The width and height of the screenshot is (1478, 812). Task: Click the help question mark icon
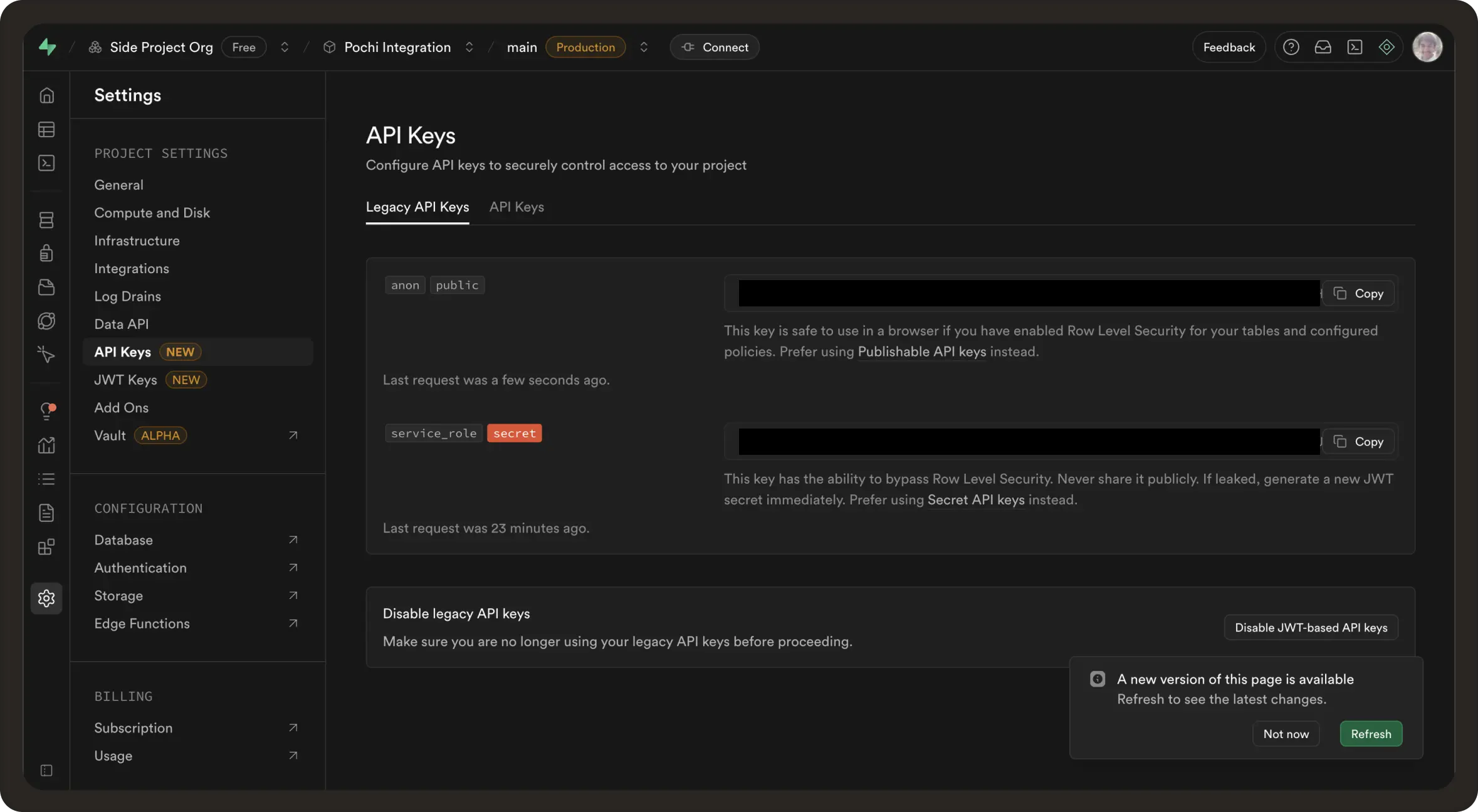pyautogui.click(x=1291, y=47)
